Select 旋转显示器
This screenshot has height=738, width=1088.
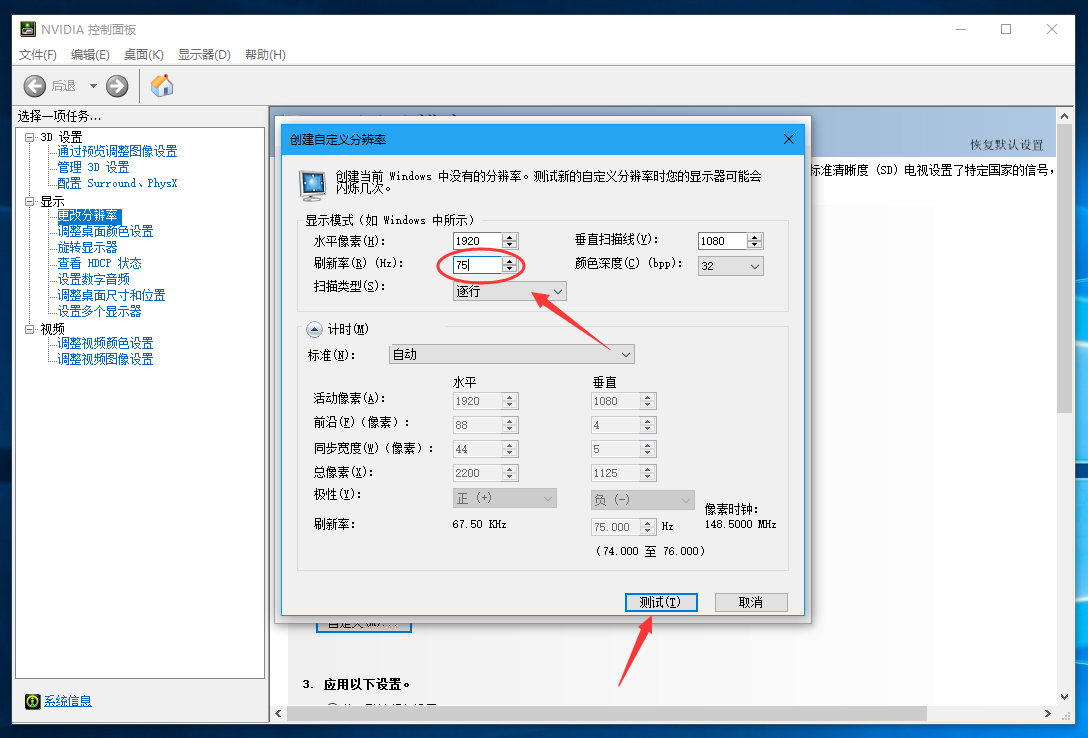point(87,247)
